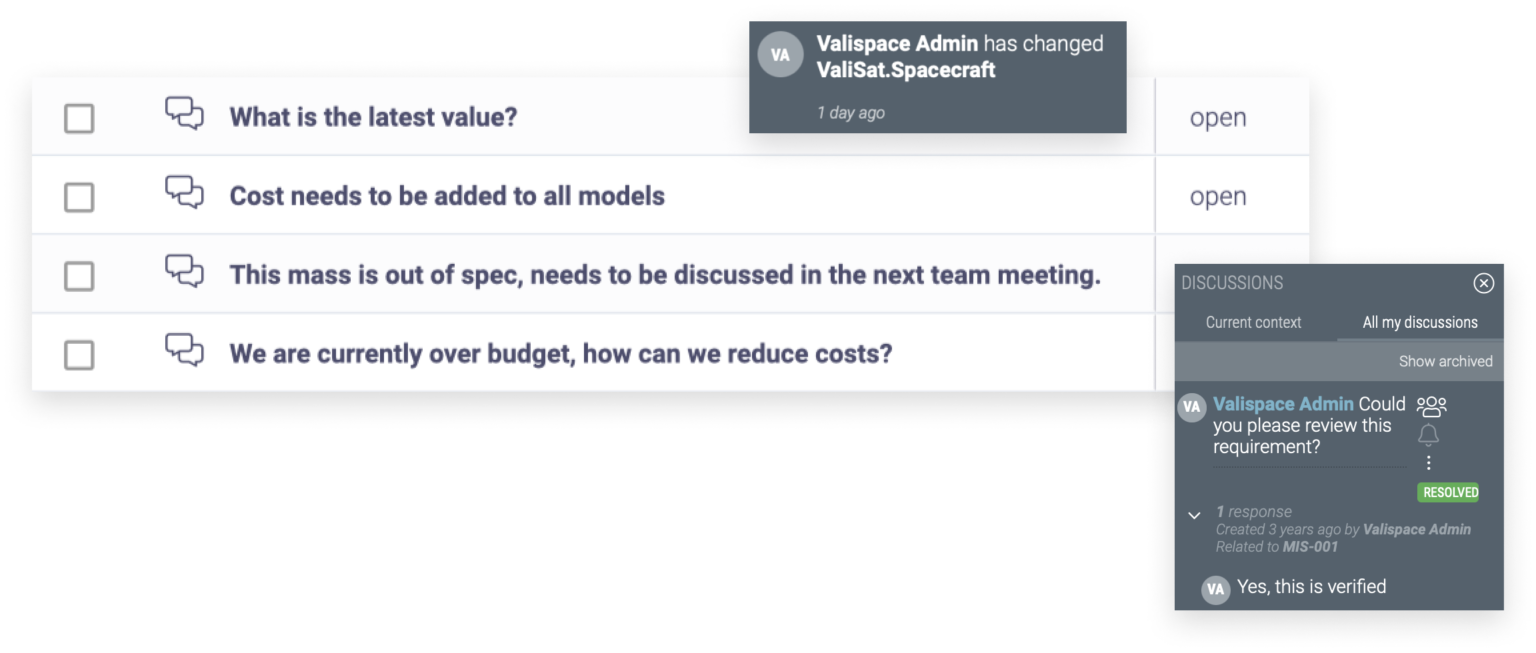Check the checkbox beside 'What is the latest value?'
The image size is (1536, 653).
point(79,116)
